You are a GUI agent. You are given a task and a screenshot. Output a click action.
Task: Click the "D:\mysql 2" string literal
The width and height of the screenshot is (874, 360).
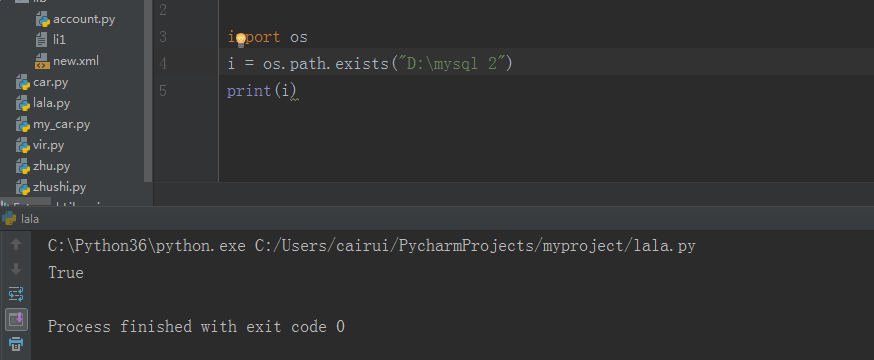pos(452,64)
